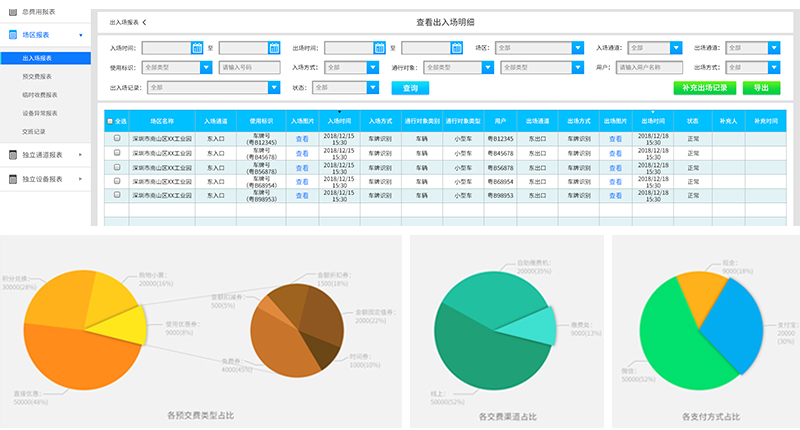Check the row checkbox for 粤B12345

tap(117, 137)
